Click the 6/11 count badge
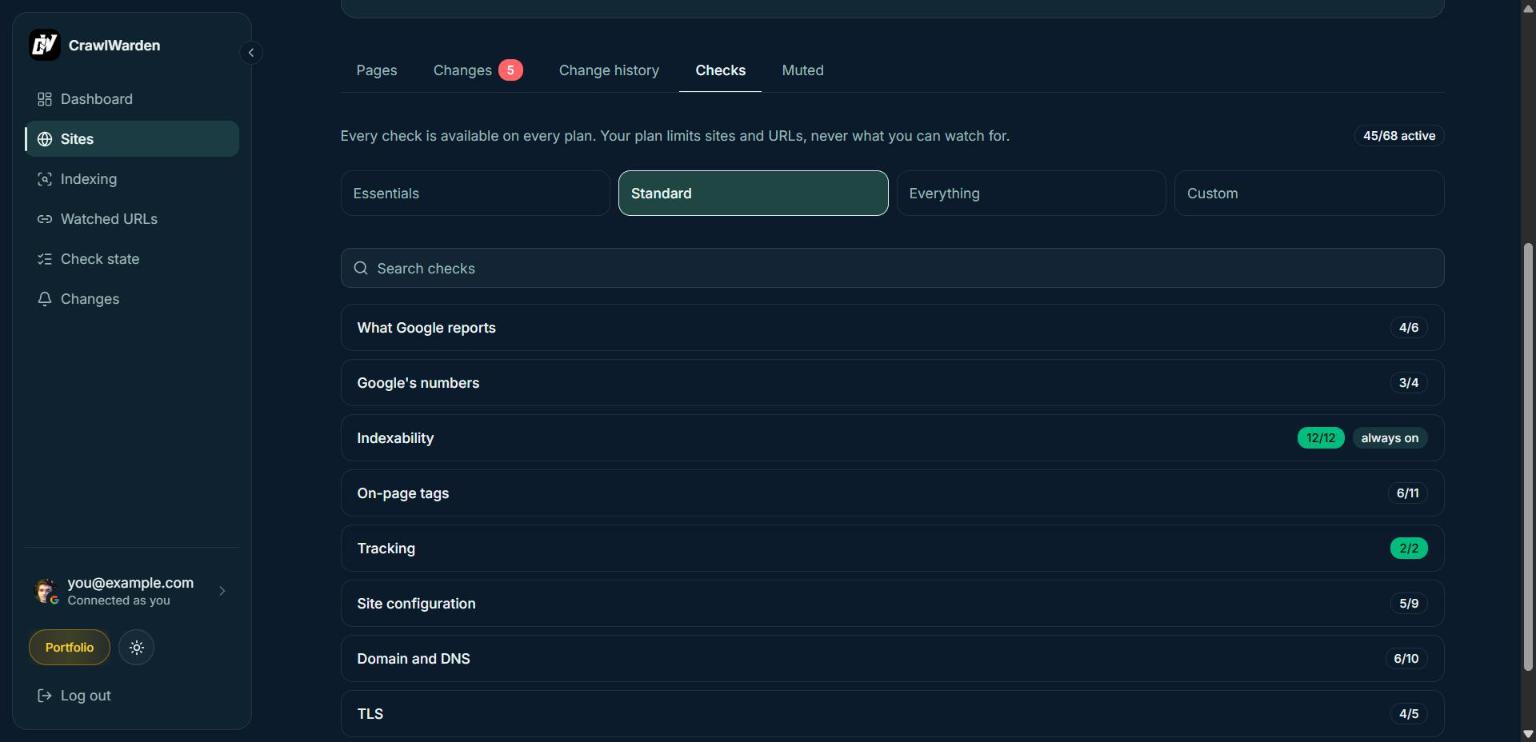This screenshot has width=1536, height=742. 1407,493
